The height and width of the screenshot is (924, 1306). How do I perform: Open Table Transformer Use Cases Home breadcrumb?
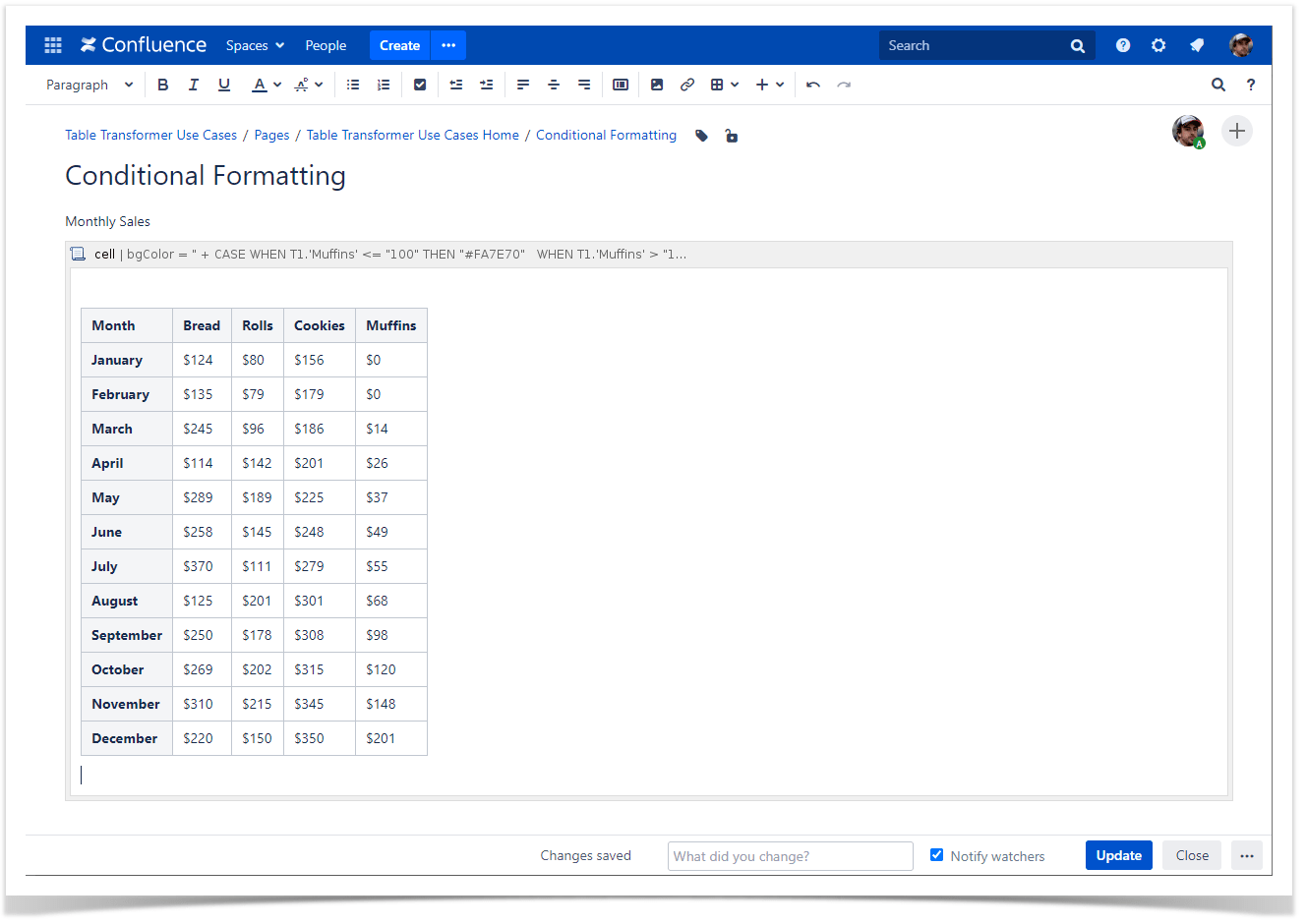pyautogui.click(x=412, y=135)
